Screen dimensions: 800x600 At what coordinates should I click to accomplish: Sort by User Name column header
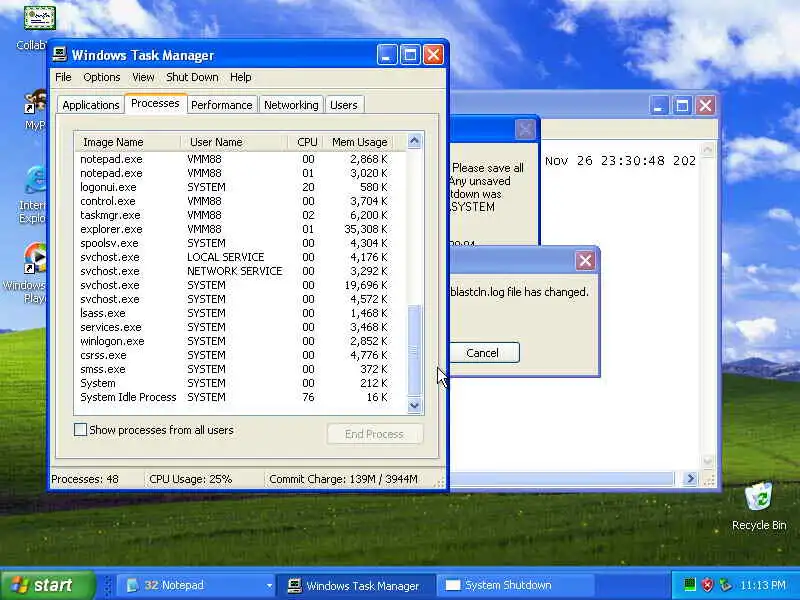234,142
